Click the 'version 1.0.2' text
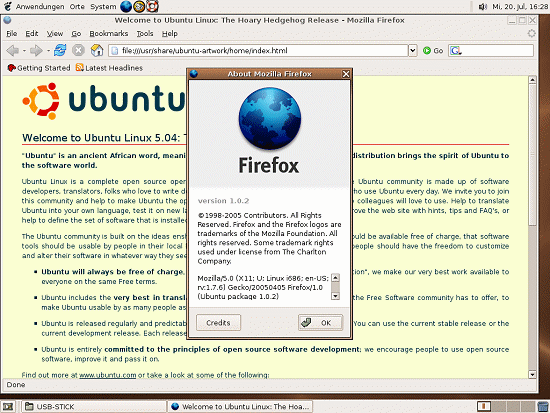 point(223,201)
